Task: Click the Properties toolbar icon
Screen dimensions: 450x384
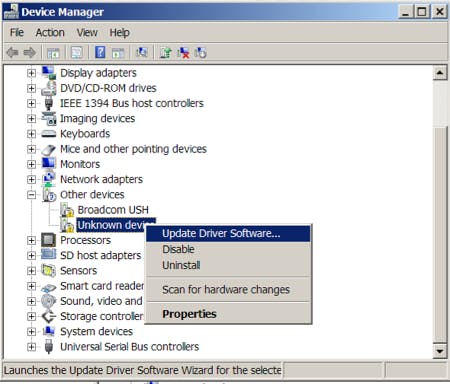Action: [x=77, y=53]
